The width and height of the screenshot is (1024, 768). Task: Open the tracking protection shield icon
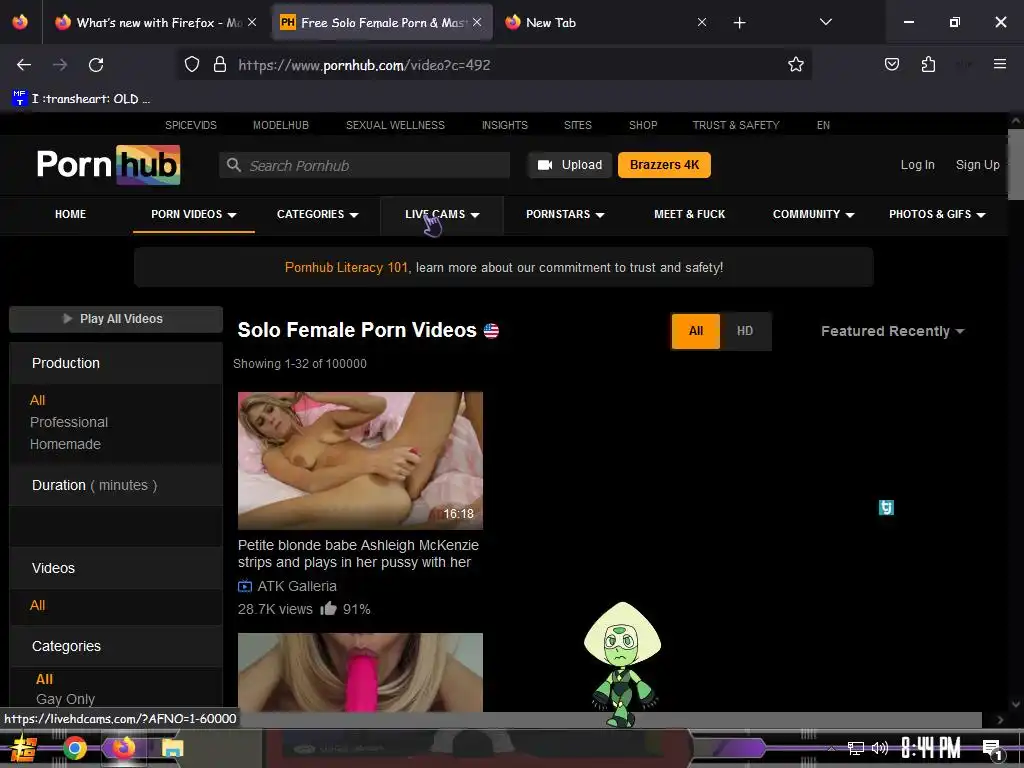click(191, 65)
